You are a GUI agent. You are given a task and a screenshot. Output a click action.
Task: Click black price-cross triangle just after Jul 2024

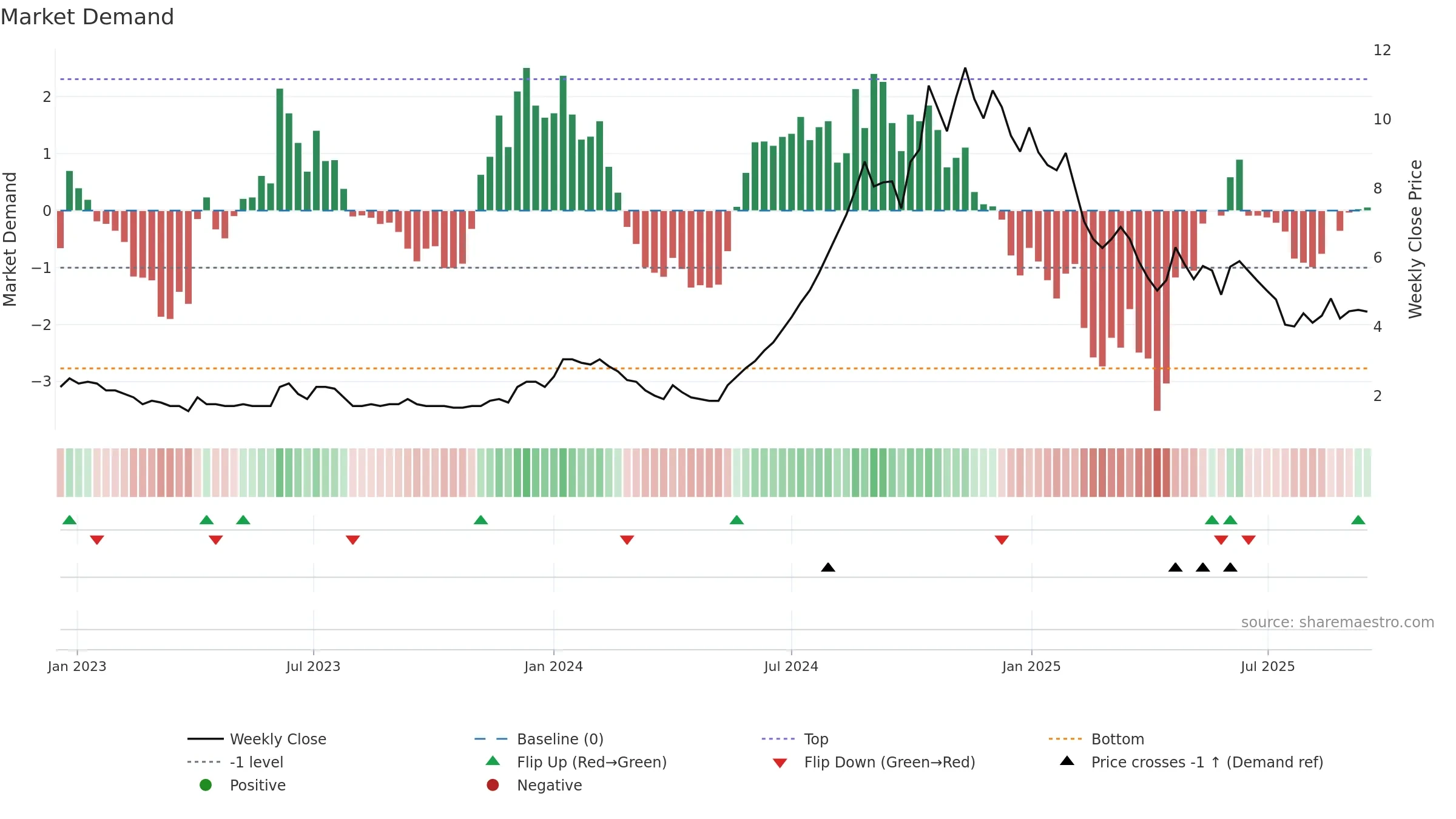(828, 567)
